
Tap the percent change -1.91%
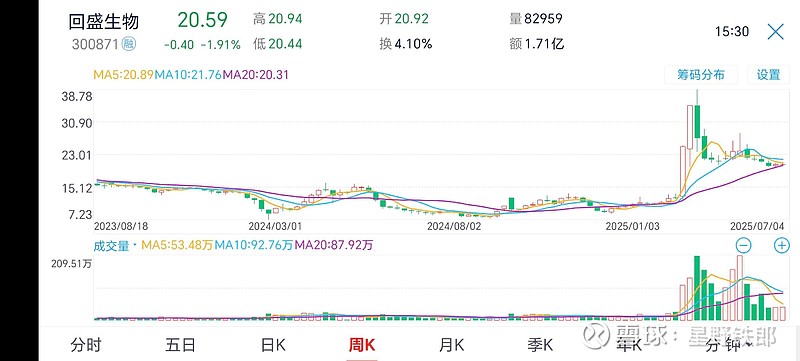point(220,45)
